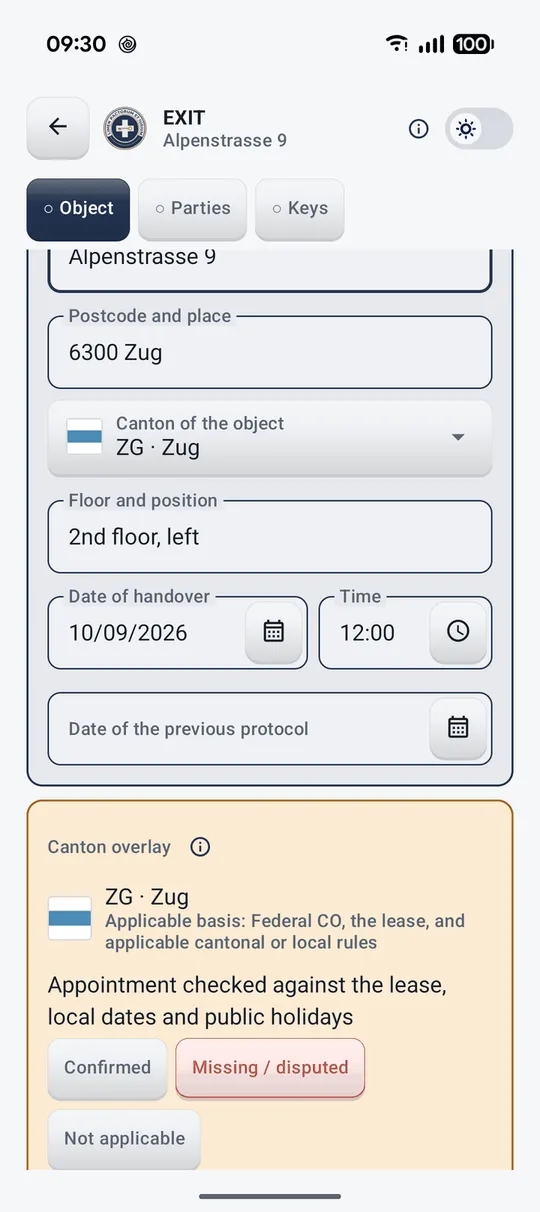Choose the Not applicable option
This screenshot has width=540, height=1212.
124,1139
